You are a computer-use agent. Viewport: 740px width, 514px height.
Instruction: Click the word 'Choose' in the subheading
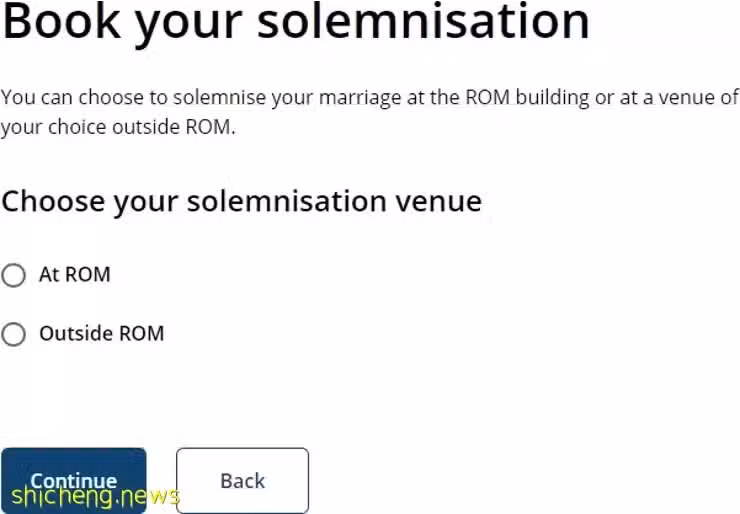click(53, 202)
